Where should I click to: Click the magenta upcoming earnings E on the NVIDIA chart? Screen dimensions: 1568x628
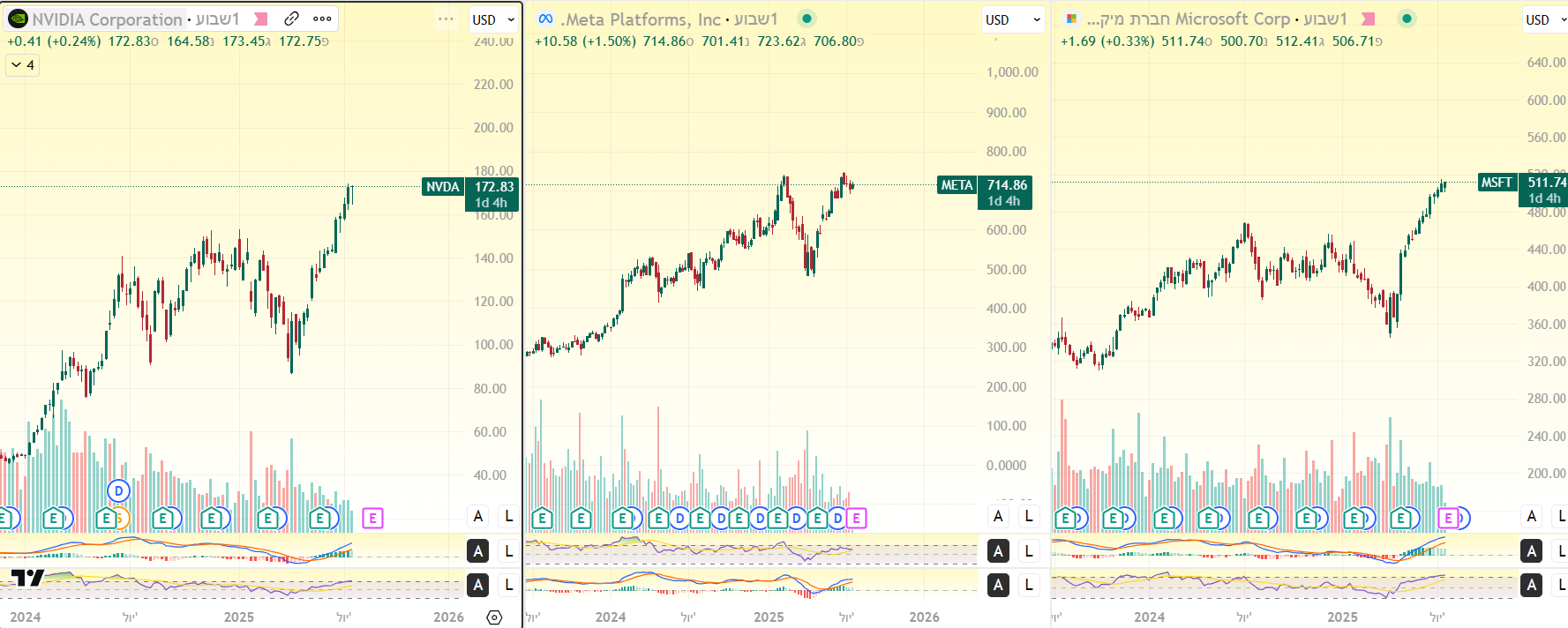(x=372, y=518)
